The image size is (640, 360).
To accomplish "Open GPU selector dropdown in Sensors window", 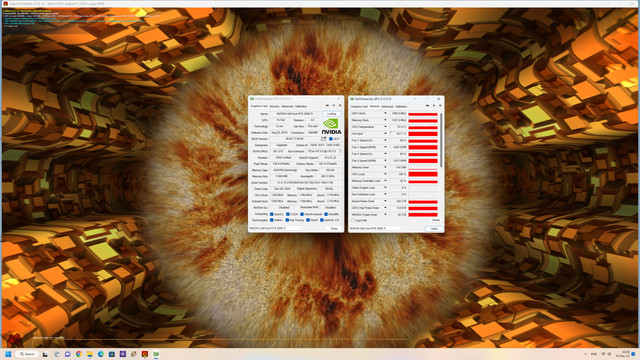I will pos(376,228).
